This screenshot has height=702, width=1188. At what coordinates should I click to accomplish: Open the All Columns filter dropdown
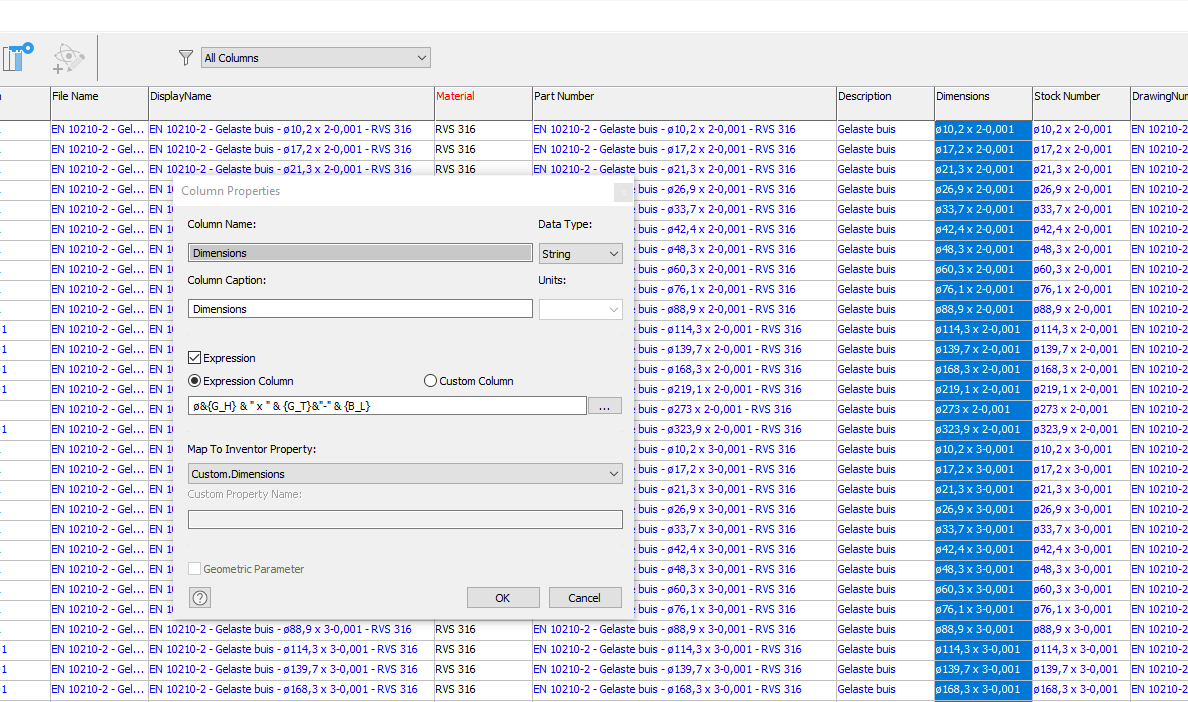coord(316,58)
